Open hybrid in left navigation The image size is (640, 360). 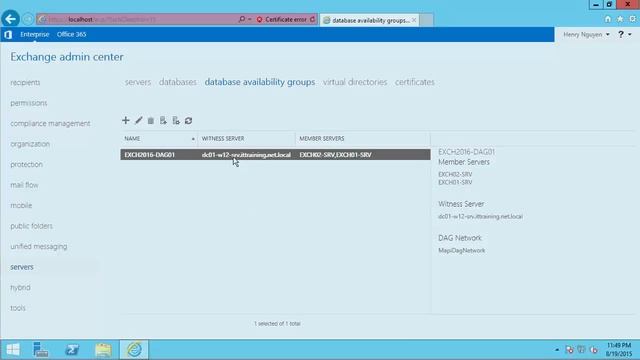tap(20, 287)
